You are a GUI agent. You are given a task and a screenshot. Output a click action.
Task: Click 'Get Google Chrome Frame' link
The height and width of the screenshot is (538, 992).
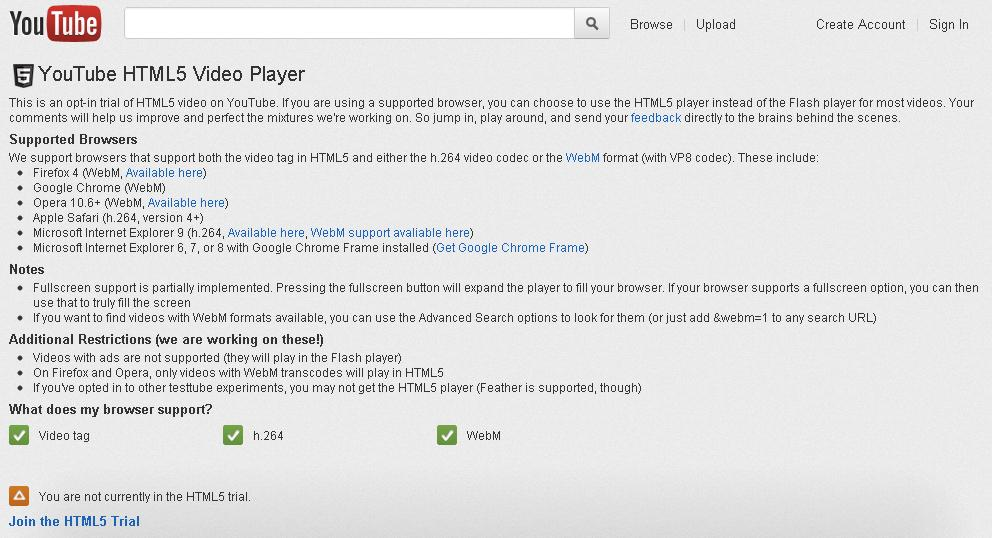click(x=511, y=247)
